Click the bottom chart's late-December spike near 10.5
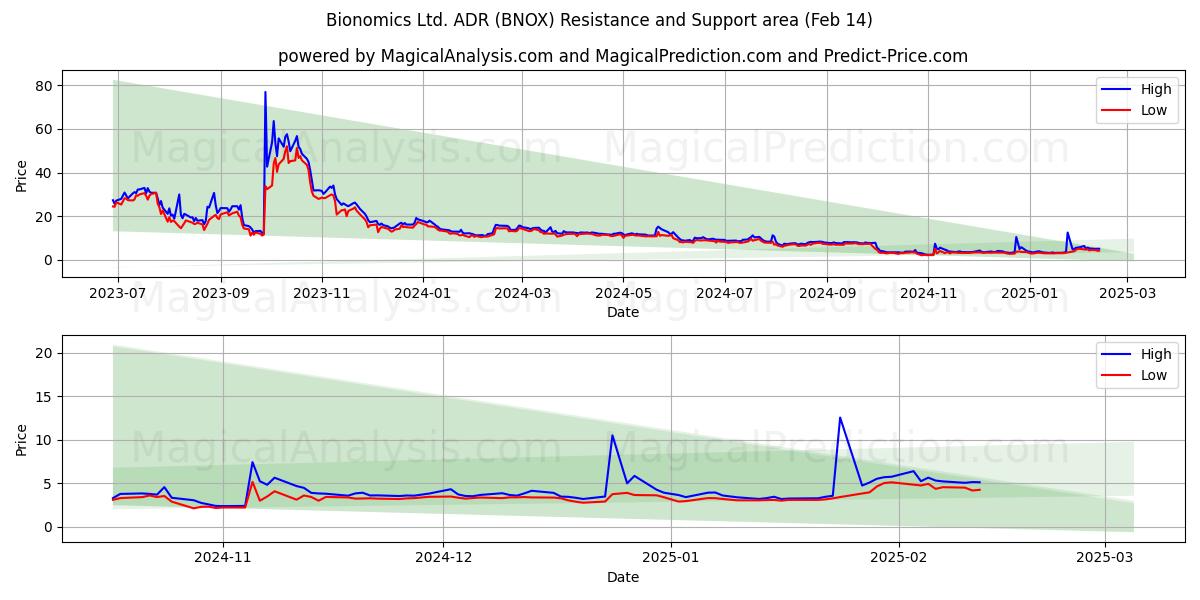This screenshot has width=1200, height=600. 612,435
